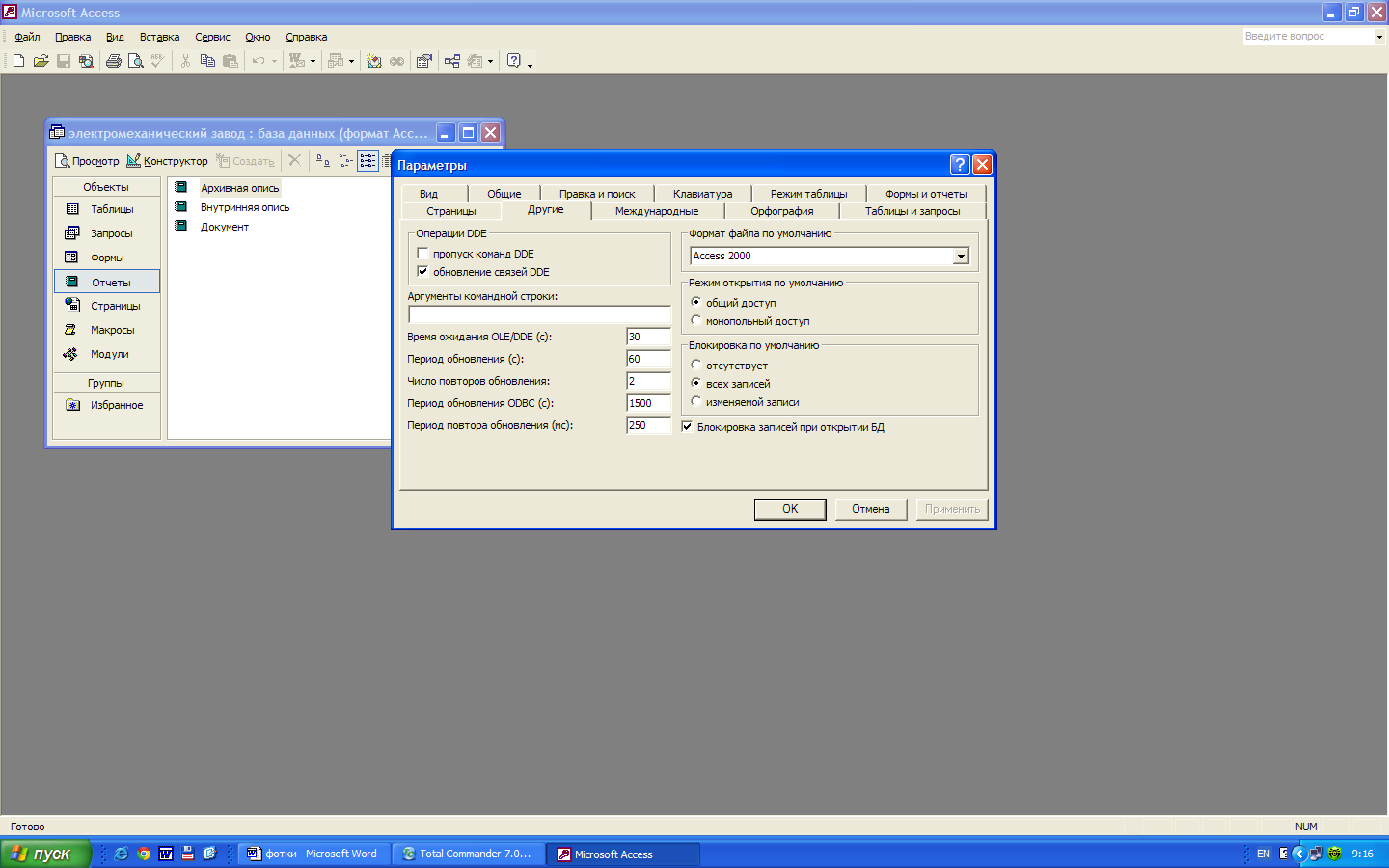The height and width of the screenshot is (868, 1389).
Task: Click the Properties toolbar icon
Action: pos(423,61)
